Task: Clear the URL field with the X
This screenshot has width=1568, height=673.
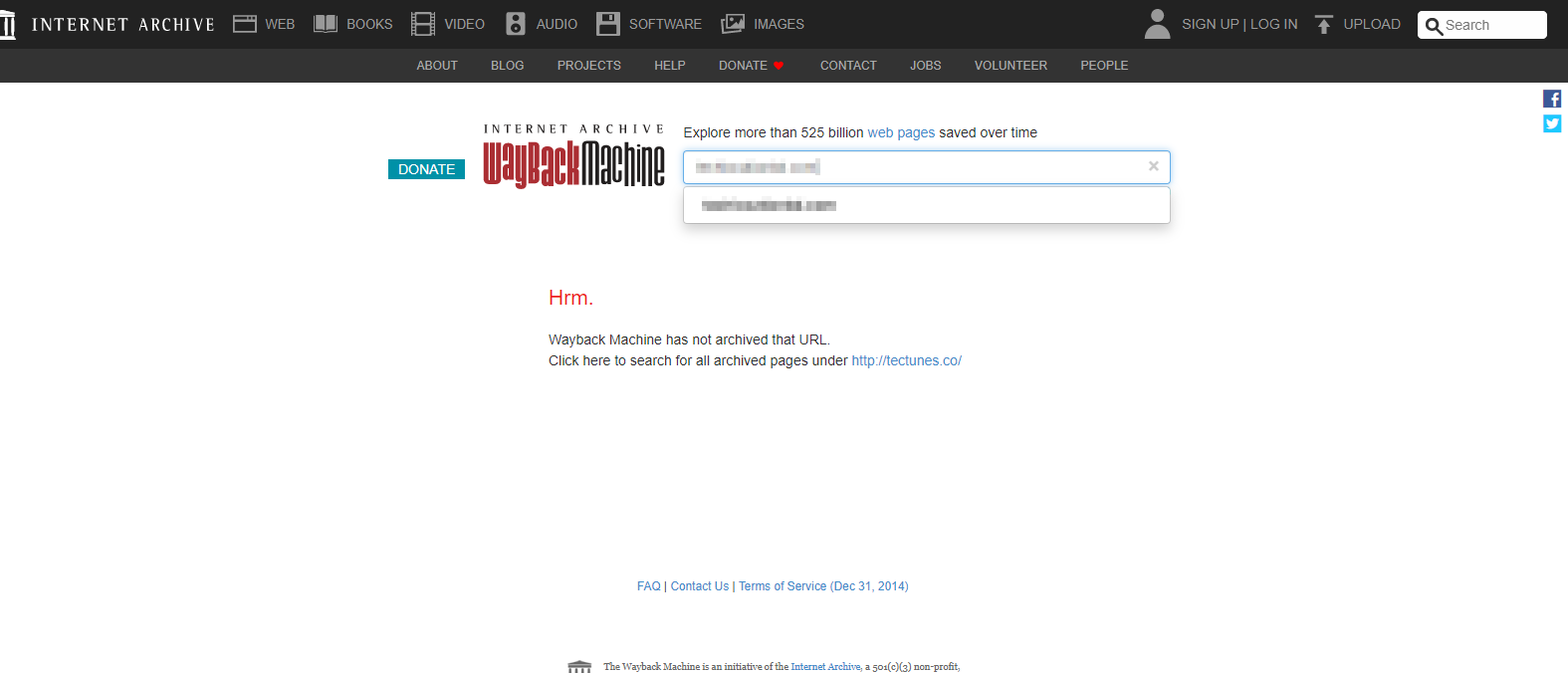Action: click(1154, 166)
